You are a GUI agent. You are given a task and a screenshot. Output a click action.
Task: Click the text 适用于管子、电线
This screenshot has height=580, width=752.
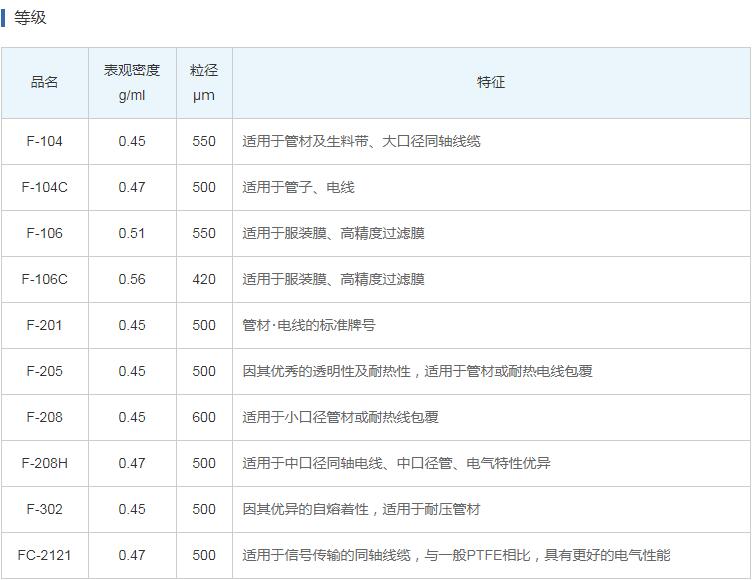coord(298,188)
